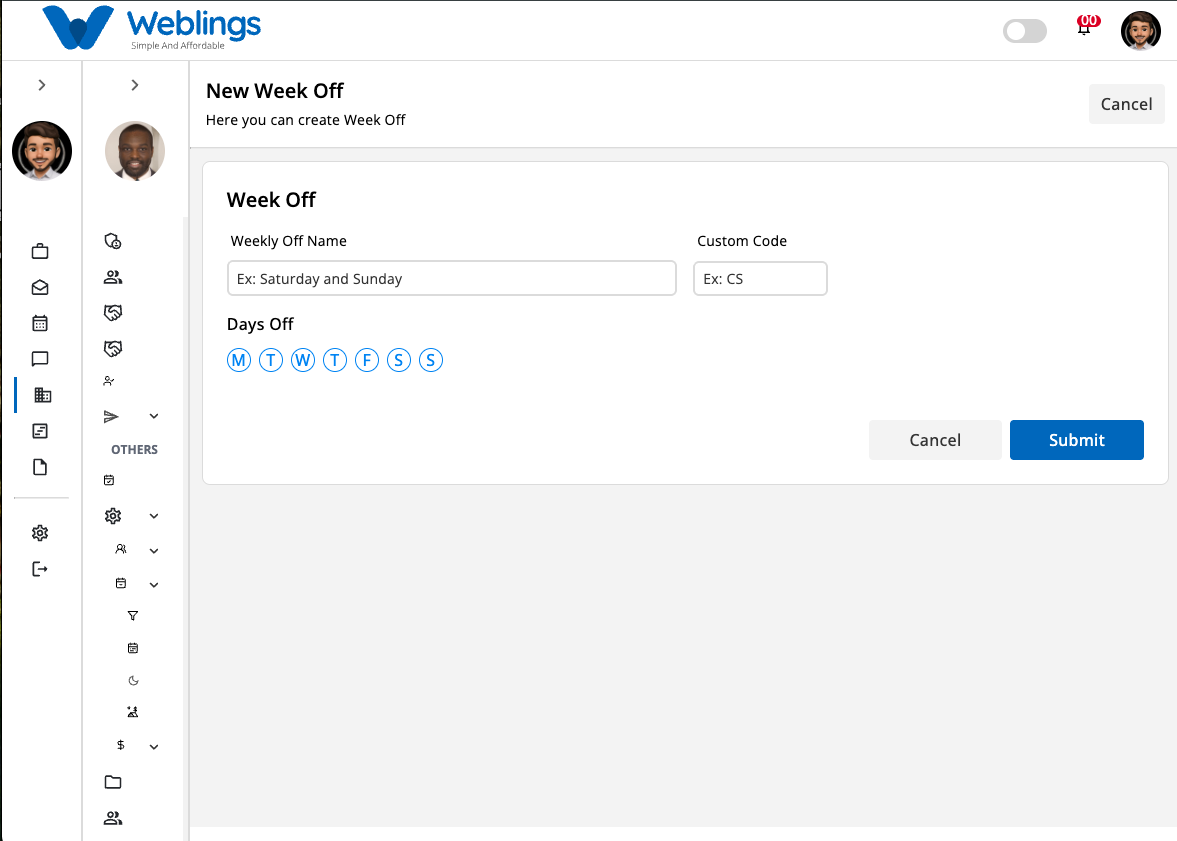Open the chat bubble messages icon
The height and width of the screenshot is (841, 1177).
tap(41, 359)
